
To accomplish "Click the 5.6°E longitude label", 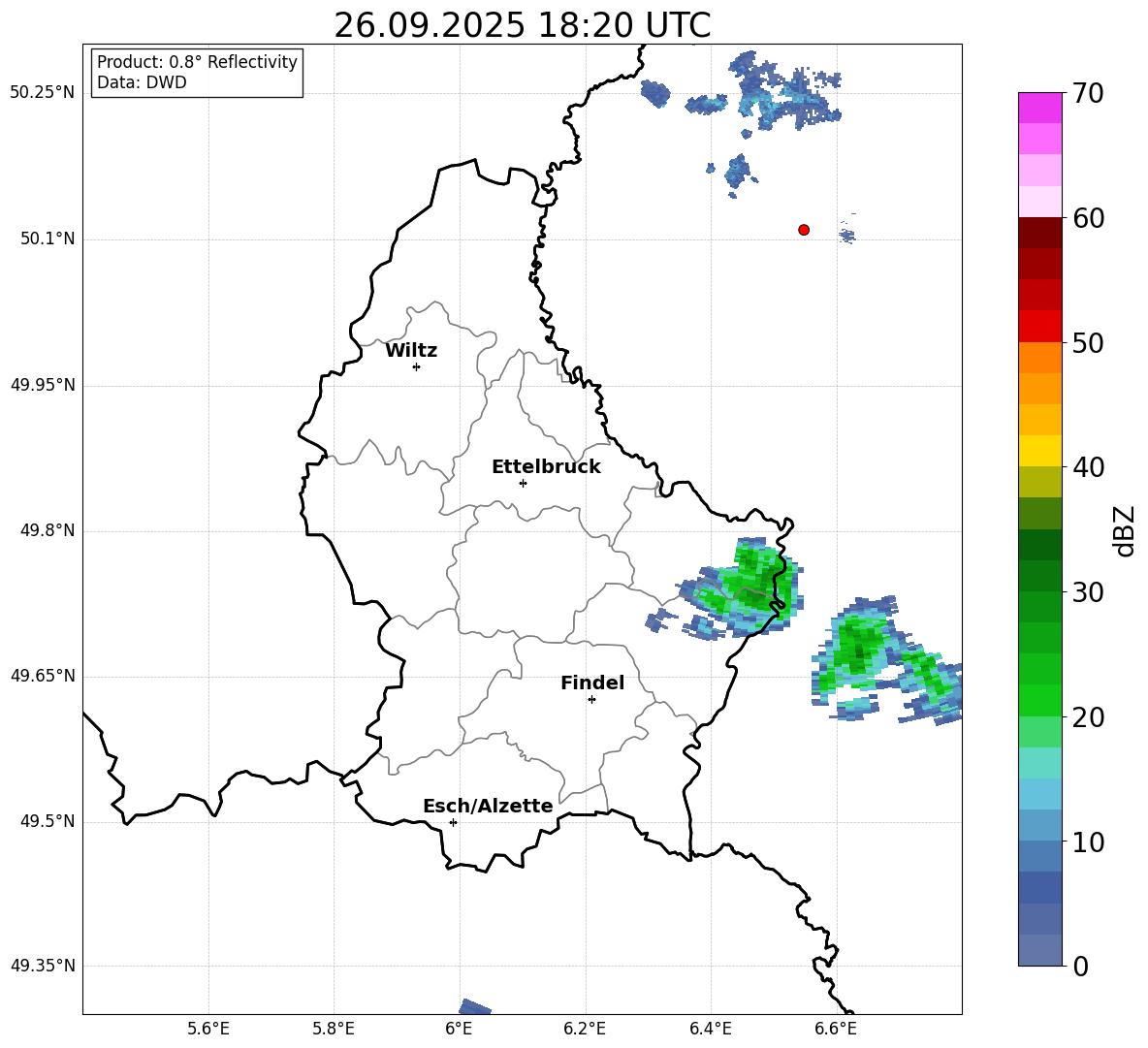I will coord(208,1029).
